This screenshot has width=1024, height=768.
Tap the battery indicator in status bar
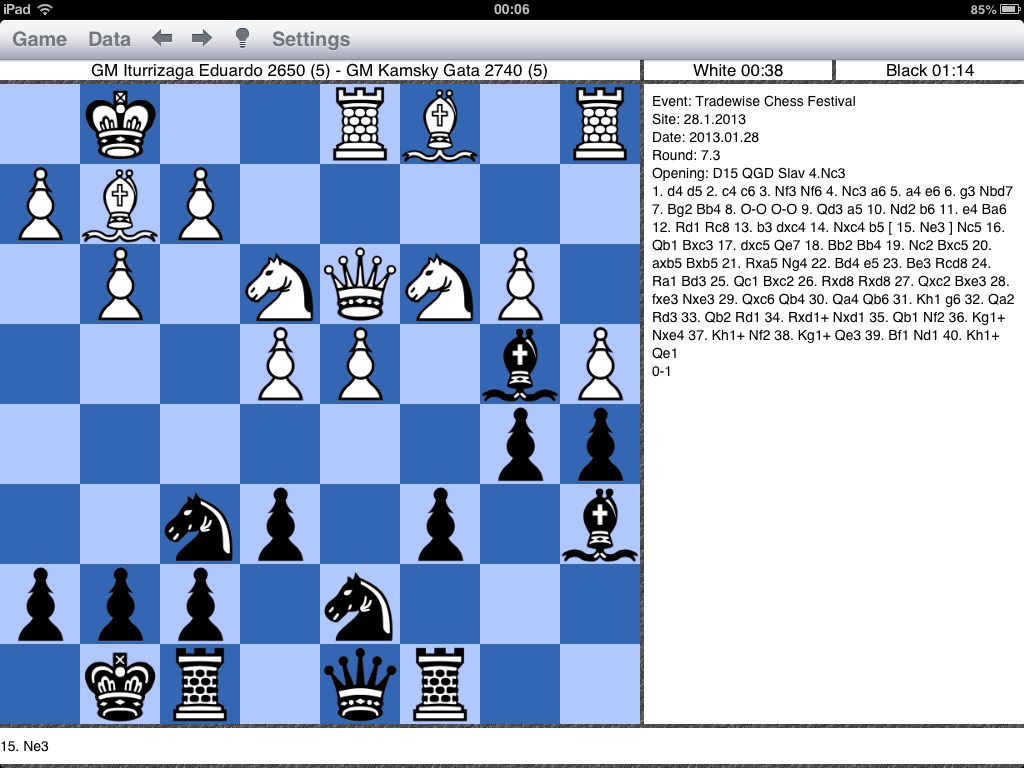pyautogui.click(x=1003, y=9)
